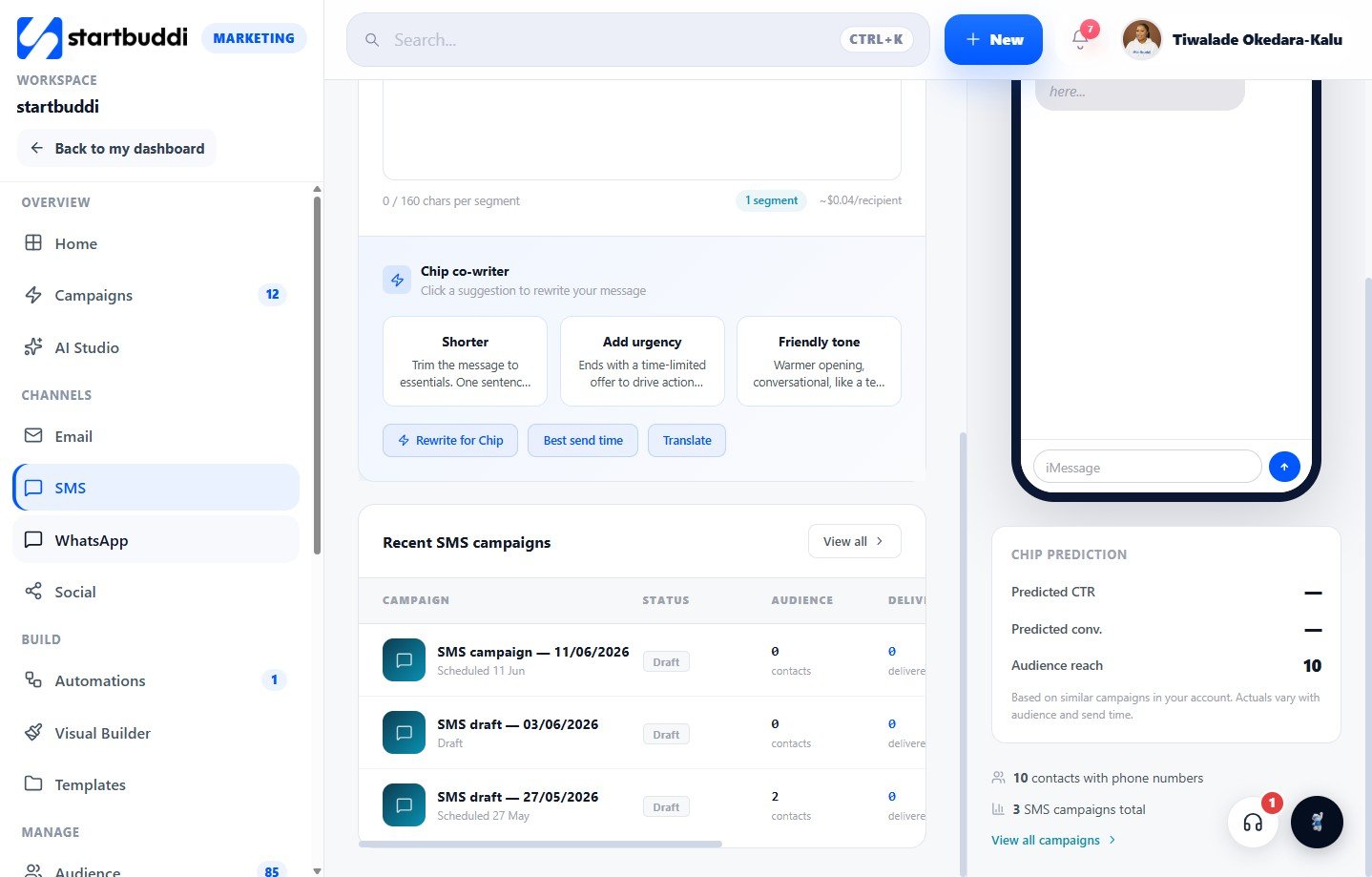Click View all recent SMS campaigns
This screenshot has height=877, width=1372.
tap(855, 541)
